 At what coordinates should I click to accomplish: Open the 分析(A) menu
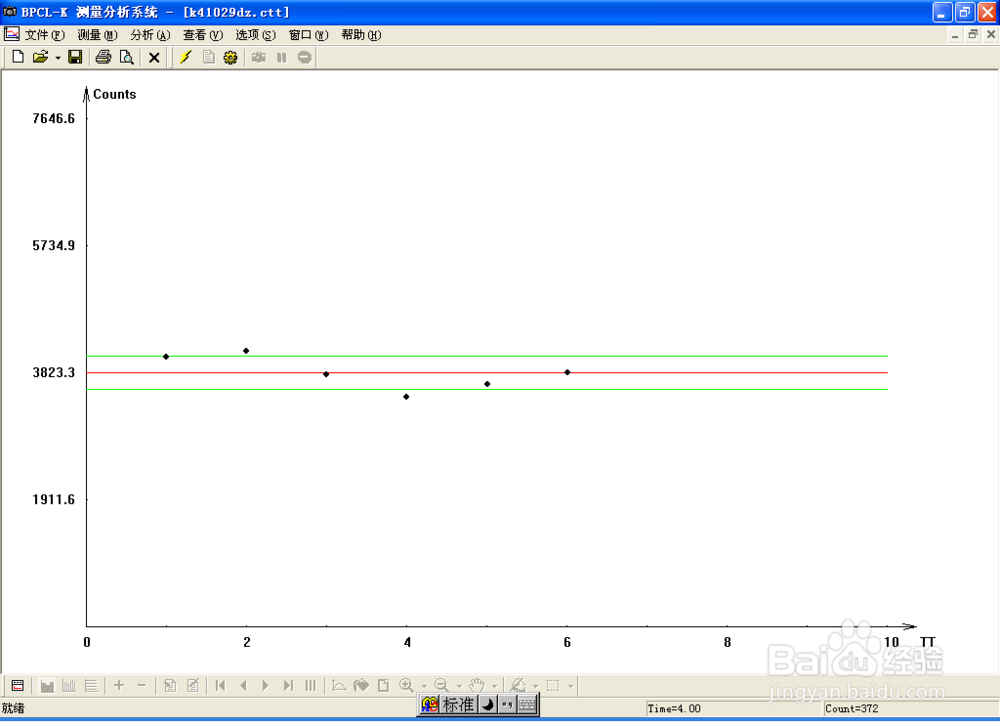click(x=151, y=35)
